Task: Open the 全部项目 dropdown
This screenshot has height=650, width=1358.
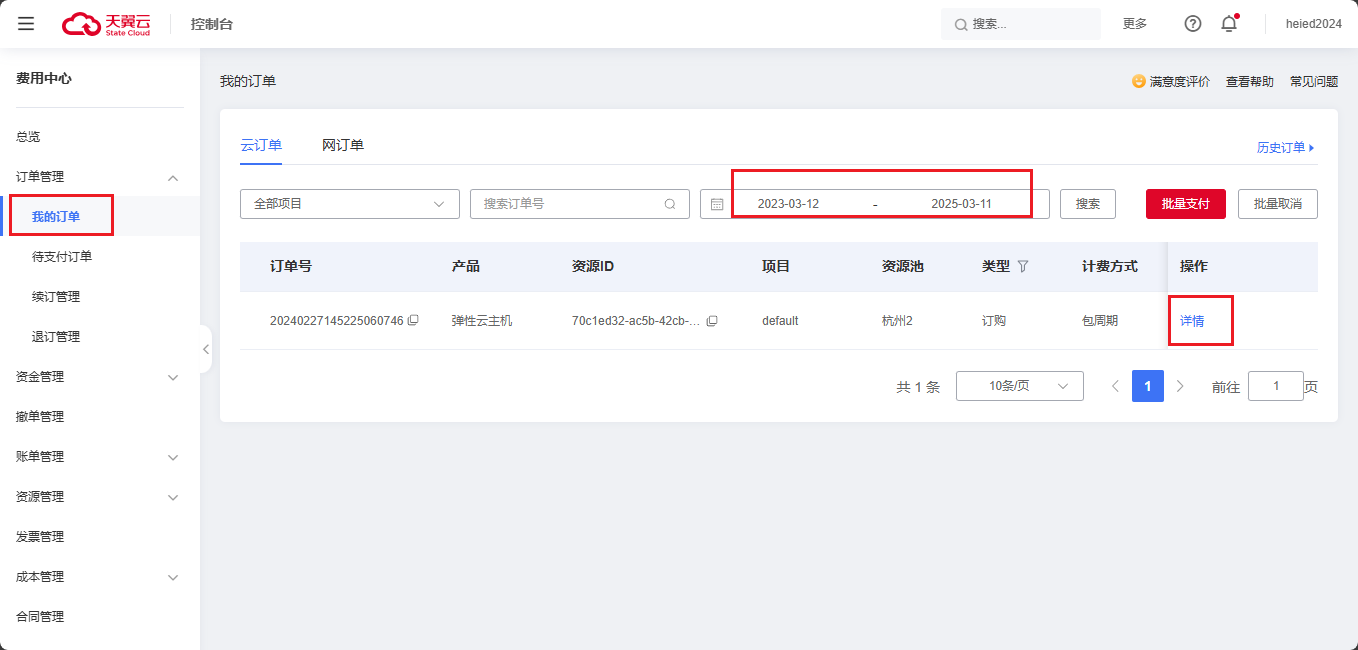Action: (350, 204)
